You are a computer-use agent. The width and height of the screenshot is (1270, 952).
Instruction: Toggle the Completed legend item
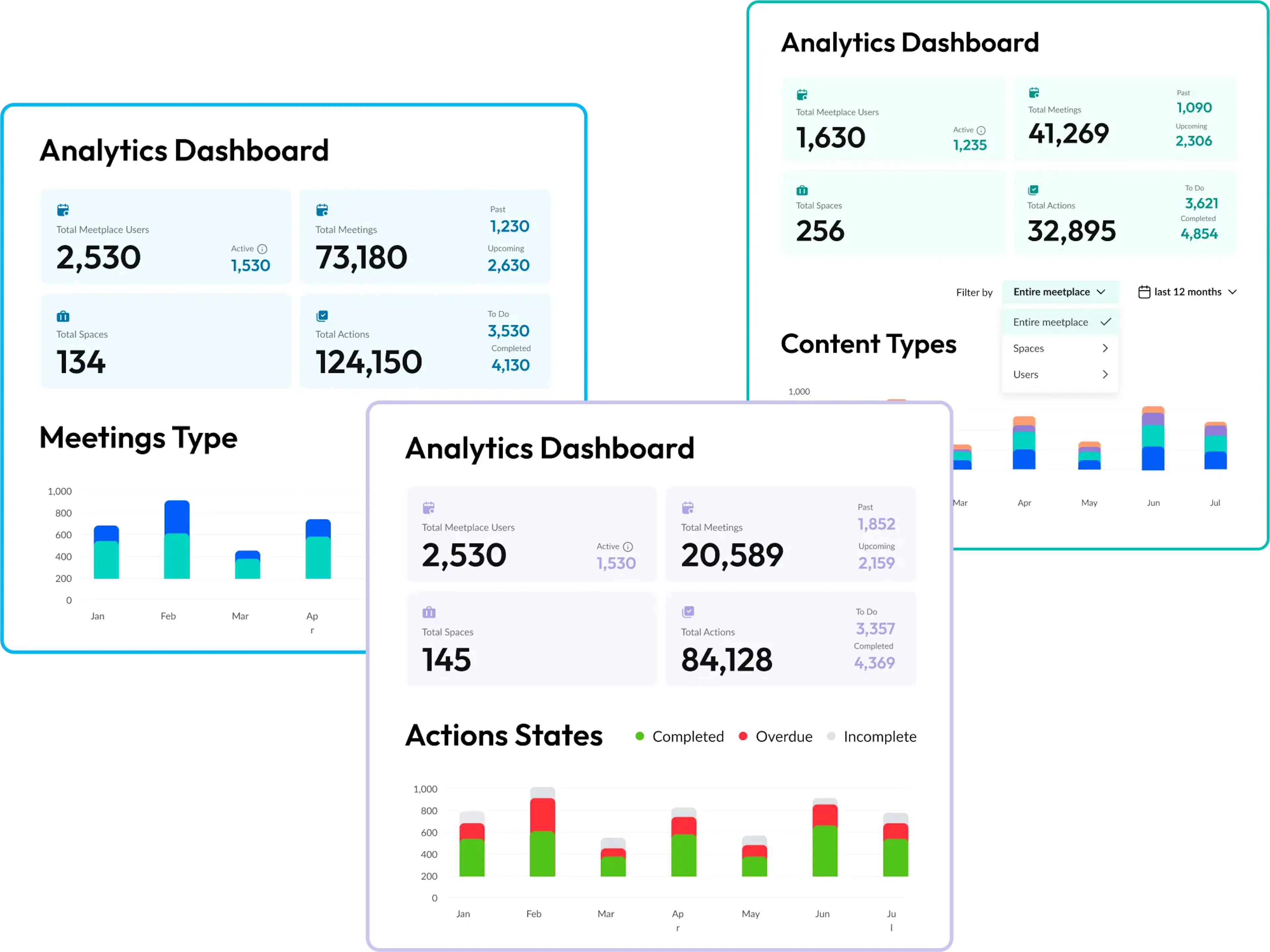coord(680,736)
